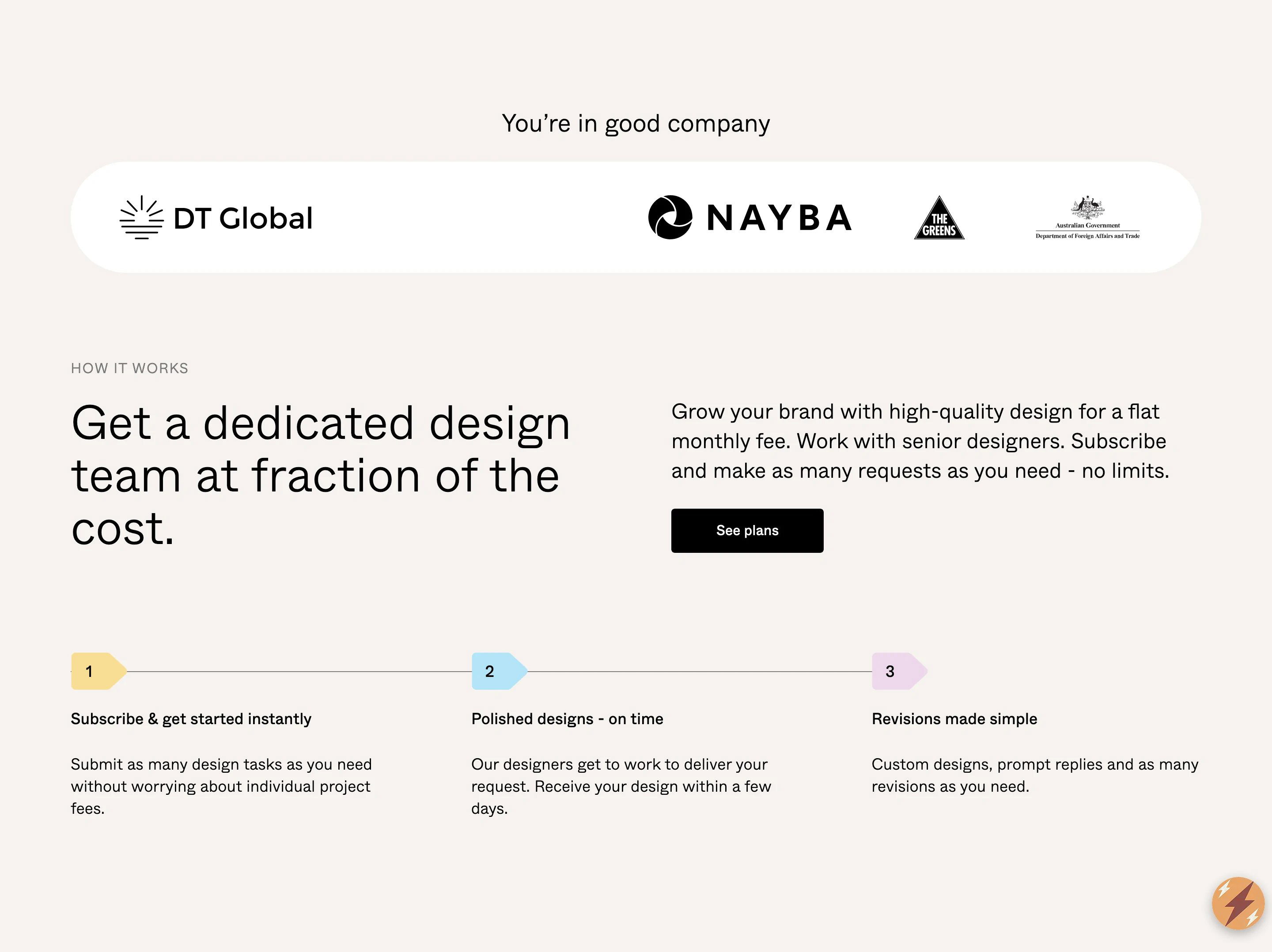Click the Revisions made simple heading
1272x952 pixels.
point(954,719)
